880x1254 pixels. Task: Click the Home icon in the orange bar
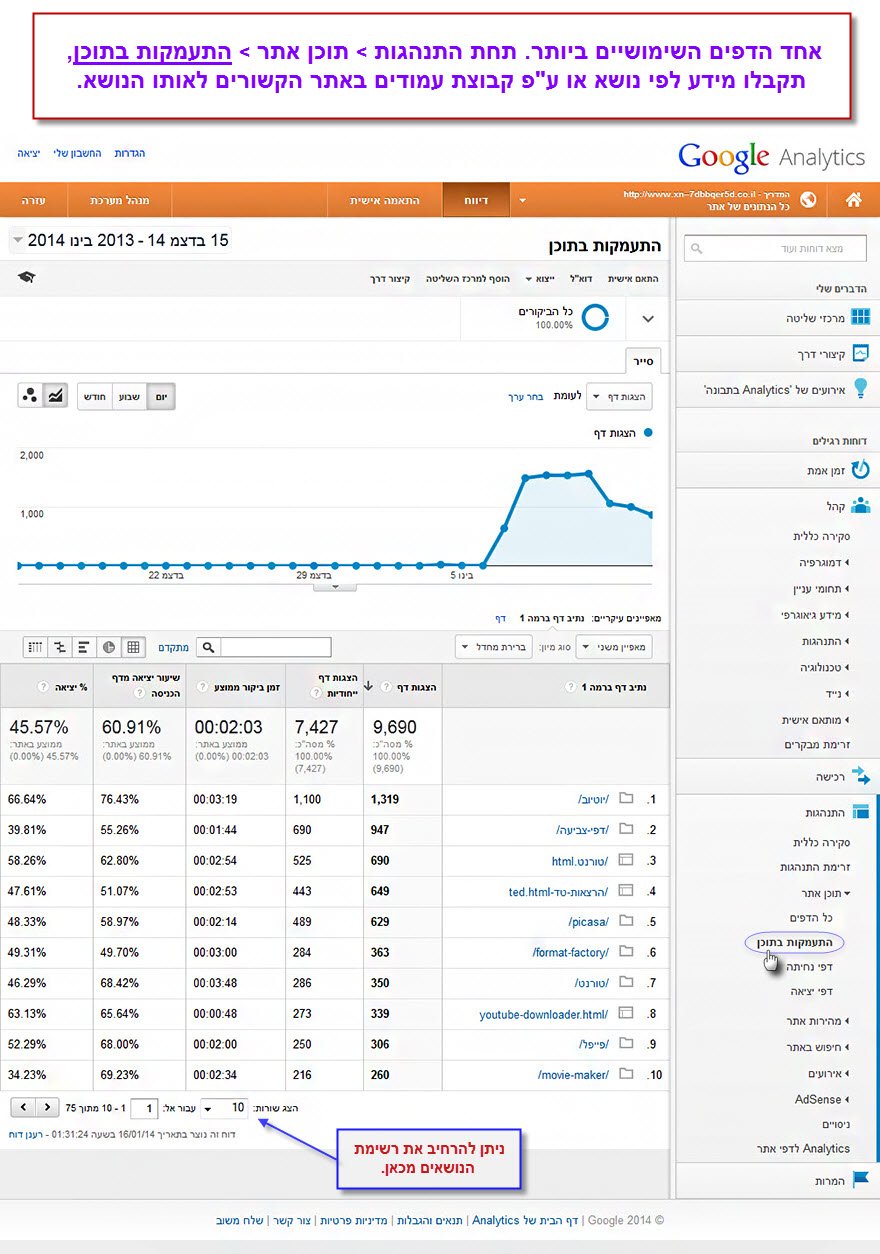point(853,200)
